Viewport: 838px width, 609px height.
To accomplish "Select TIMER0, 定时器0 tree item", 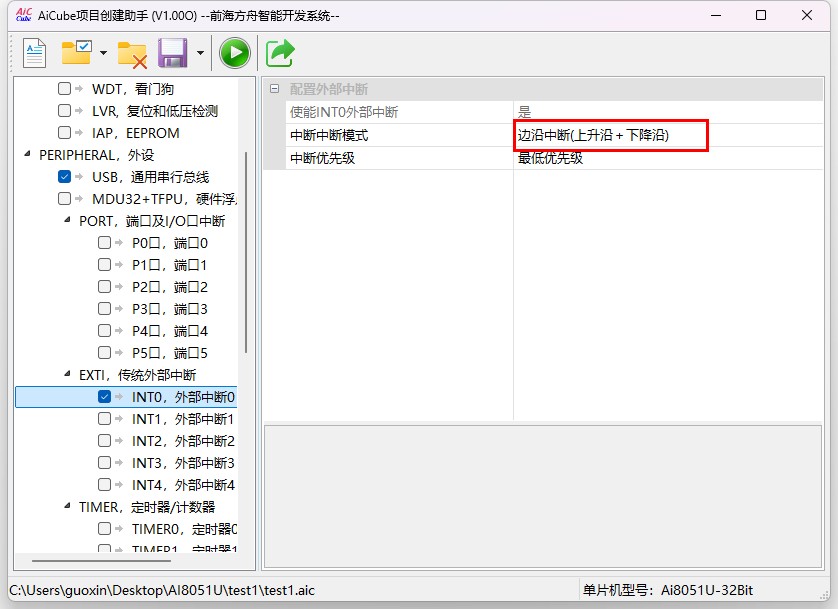I will (184, 529).
